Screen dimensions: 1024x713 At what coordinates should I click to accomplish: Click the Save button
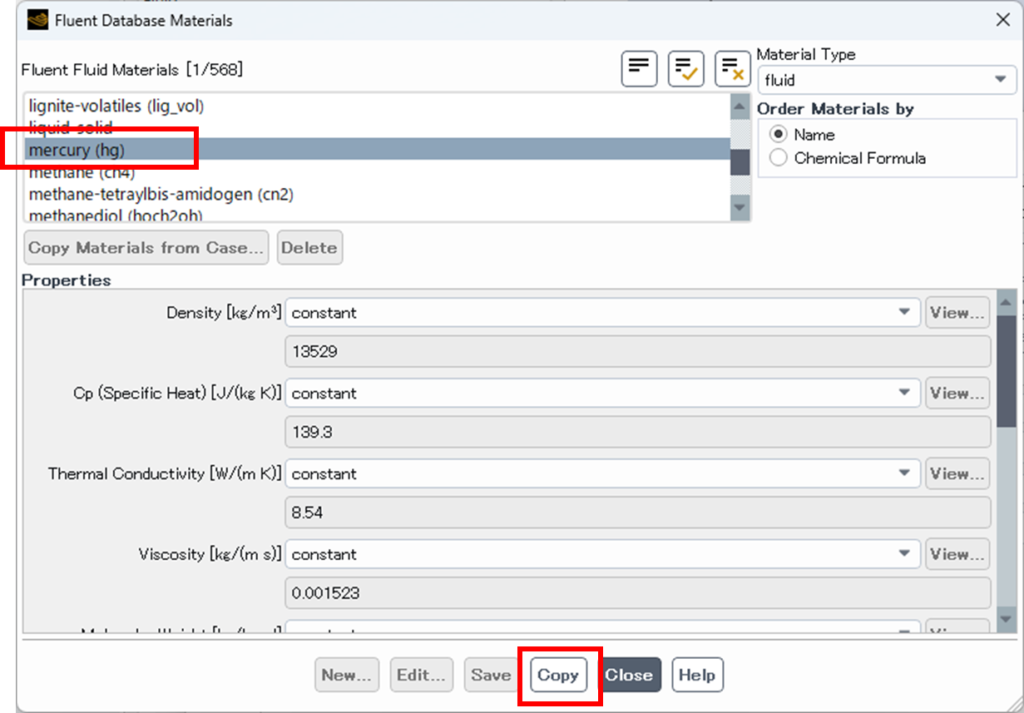click(x=491, y=674)
